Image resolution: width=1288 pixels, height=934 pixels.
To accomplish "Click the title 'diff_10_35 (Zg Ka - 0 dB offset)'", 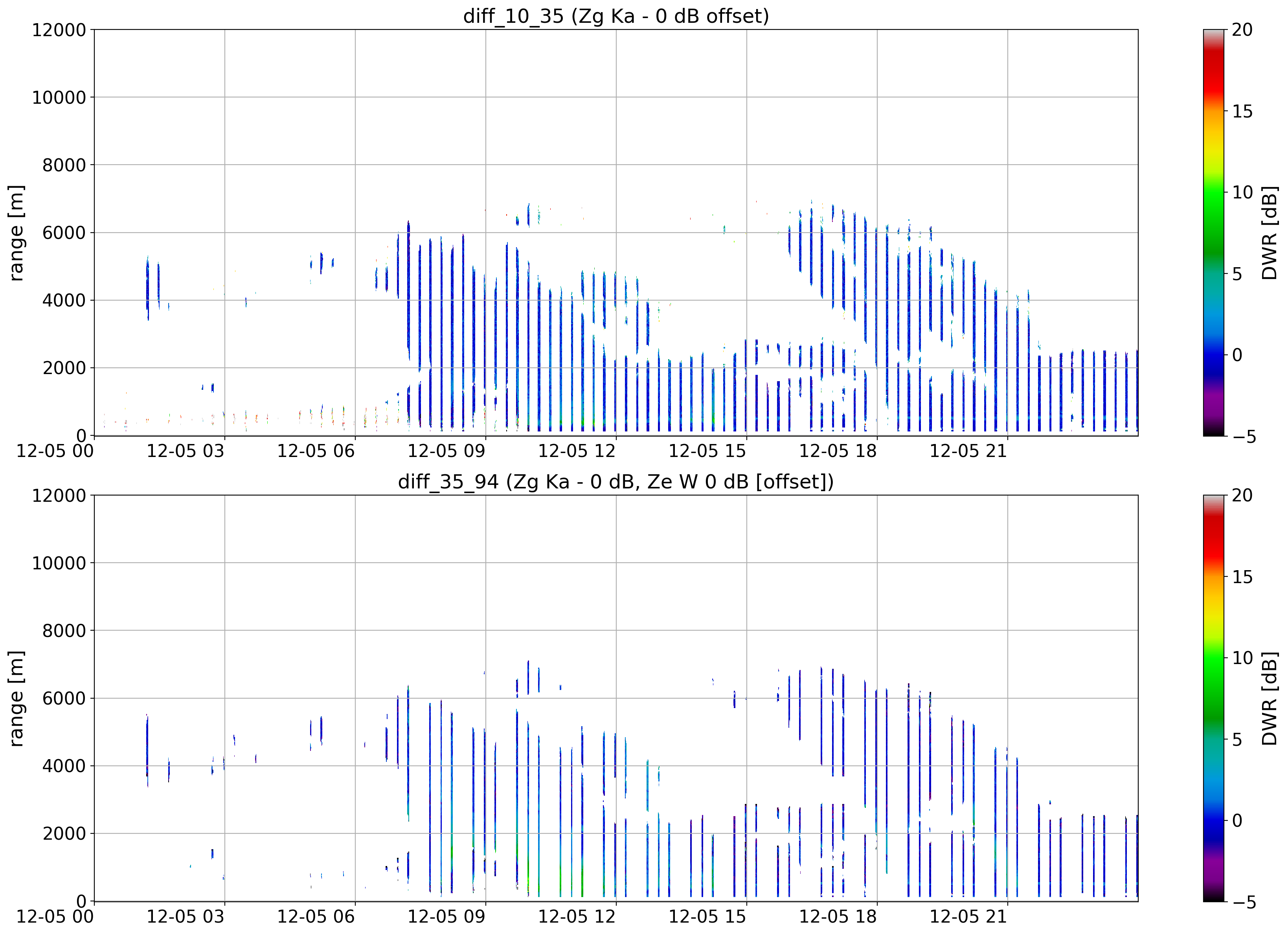I will coord(616,16).
